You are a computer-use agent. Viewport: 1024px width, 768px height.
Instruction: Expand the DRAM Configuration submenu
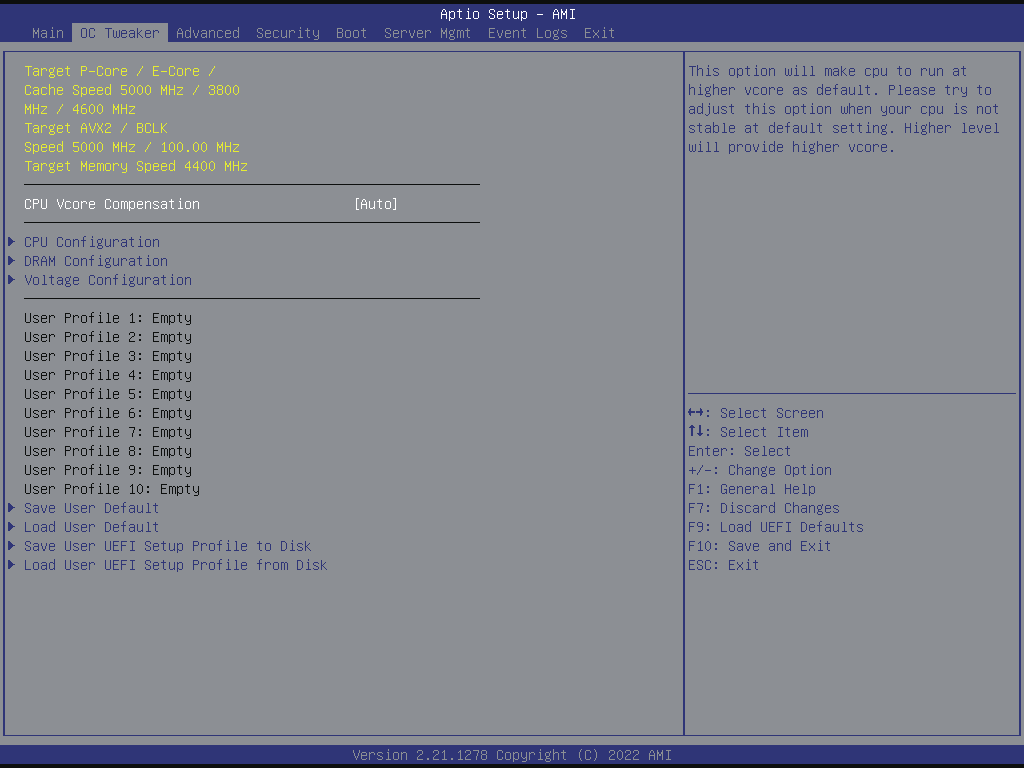(96, 261)
